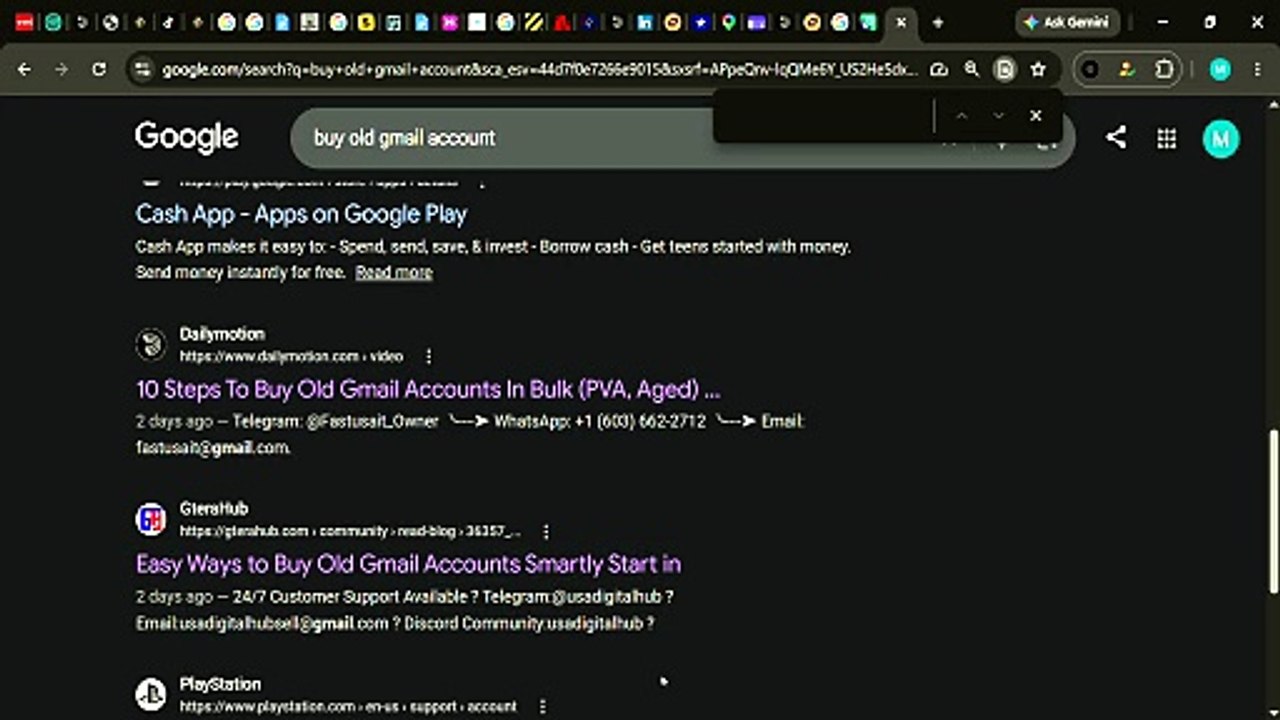Viewport: 1280px width, 720px height.
Task: Open the Extensions puzzle icon
Action: 1164,69
